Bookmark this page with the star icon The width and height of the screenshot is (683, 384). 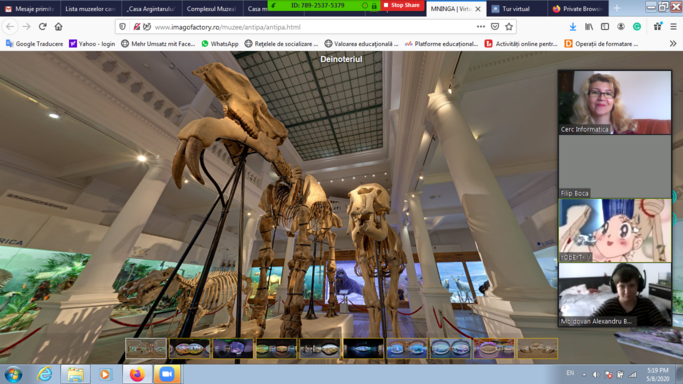tap(509, 27)
